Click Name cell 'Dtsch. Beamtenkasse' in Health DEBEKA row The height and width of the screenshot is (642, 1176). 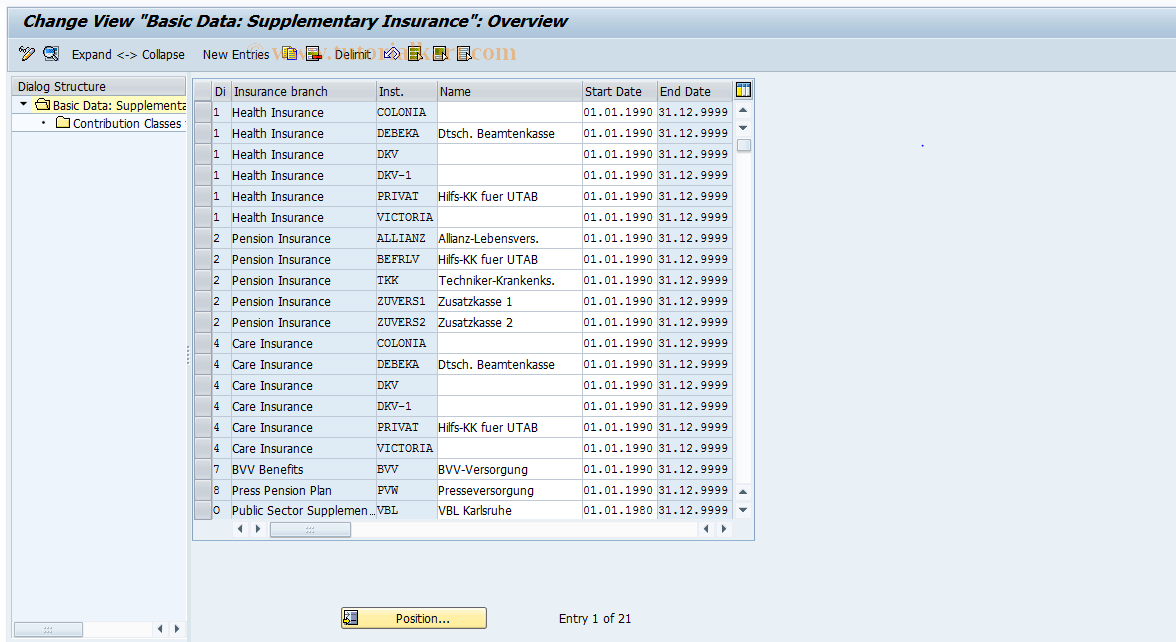click(x=509, y=133)
